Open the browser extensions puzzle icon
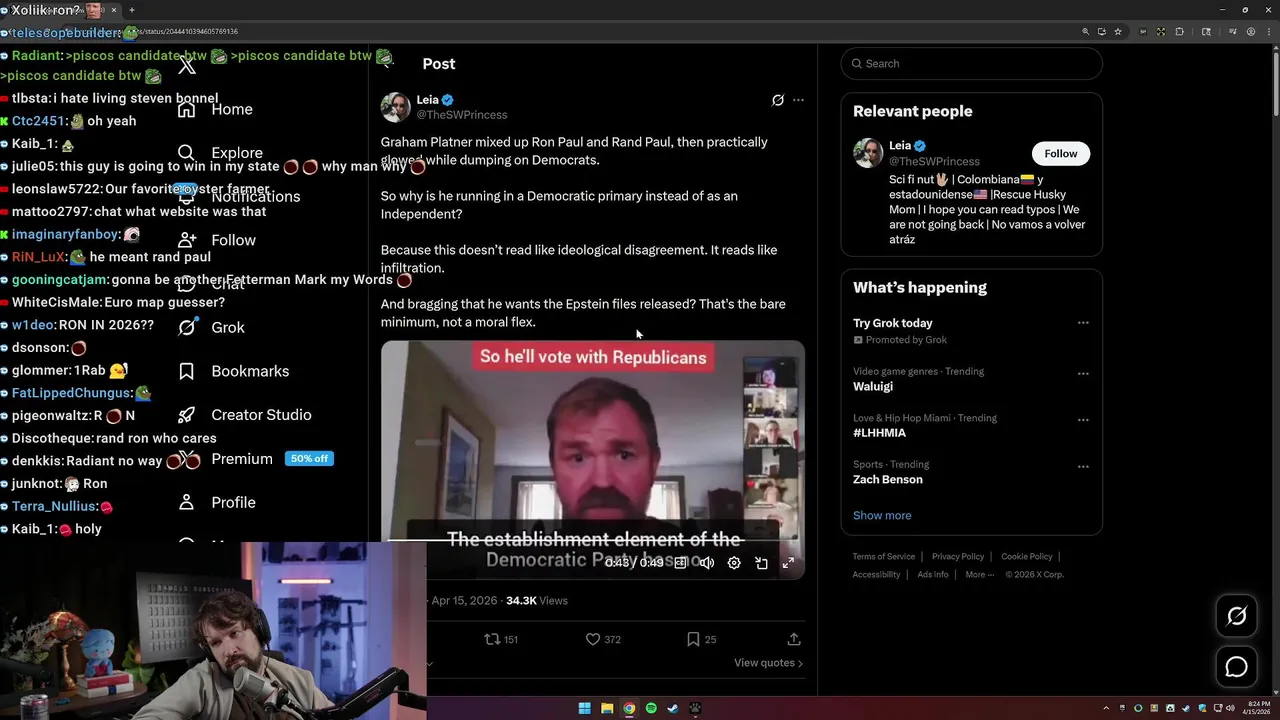The image size is (1280, 720). tap(1179, 31)
